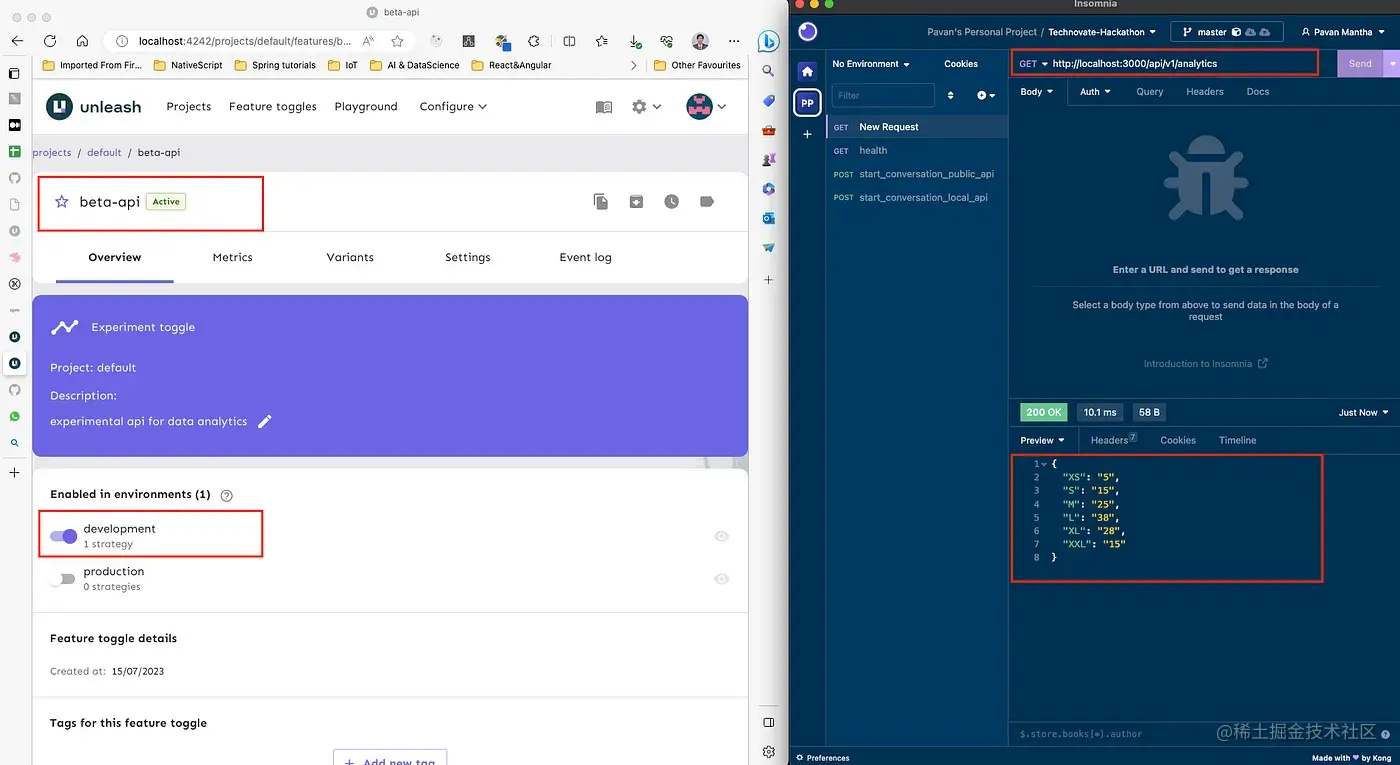Click the copy/clone feature toggle icon
Screen dimensions: 1400x765
click(601, 201)
